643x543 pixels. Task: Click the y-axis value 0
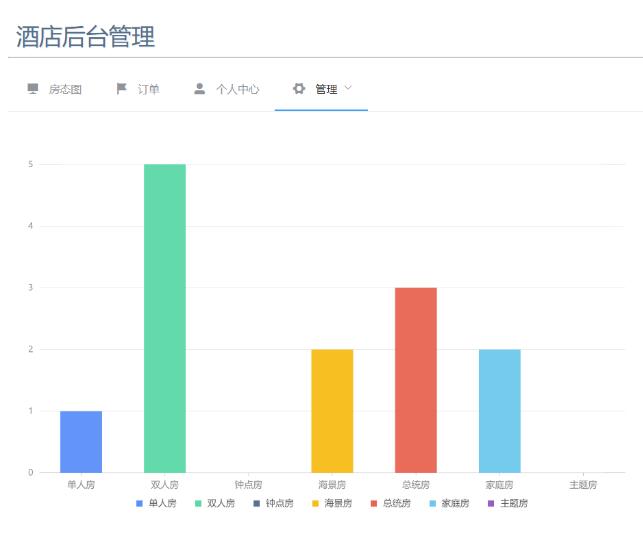[31, 472]
